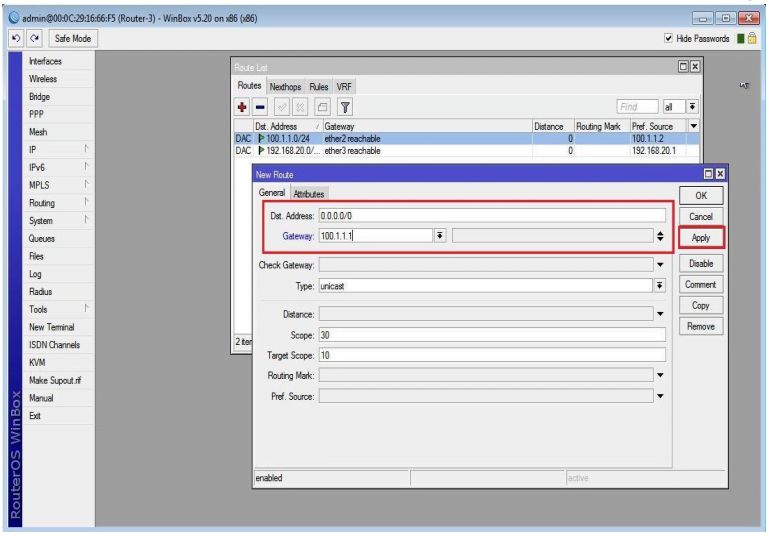Image resolution: width=770 pixels, height=536 pixels.
Task: Click the blue minus remove route icon
Action: click(x=260, y=106)
